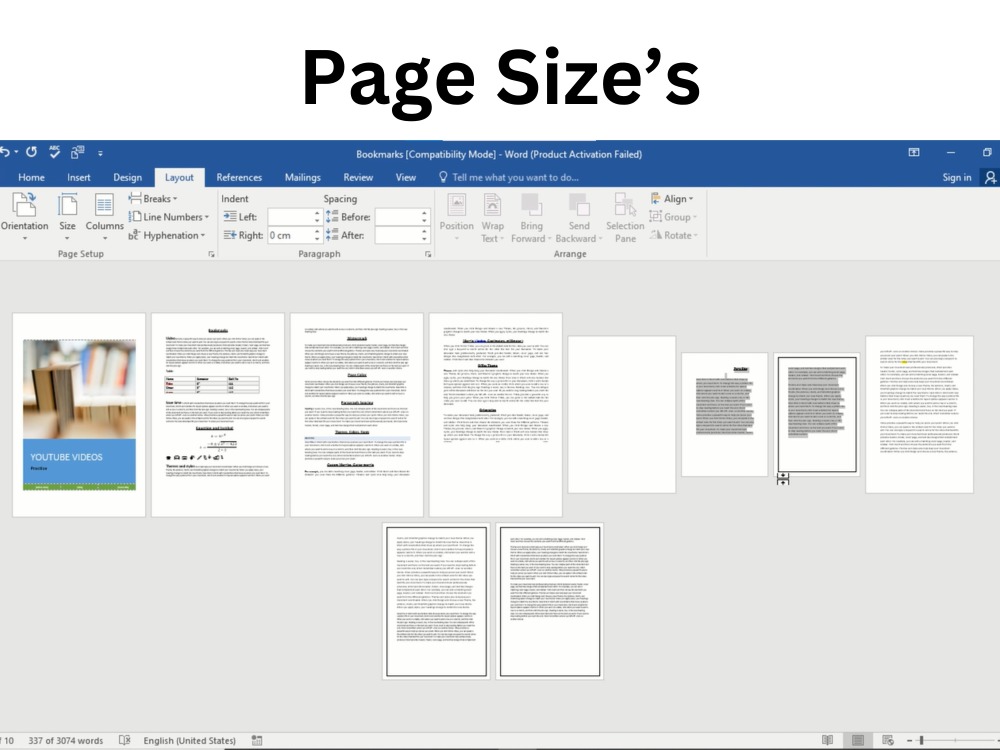1000x750 pixels.
Task: Open the page Size menu
Action: point(67,217)
